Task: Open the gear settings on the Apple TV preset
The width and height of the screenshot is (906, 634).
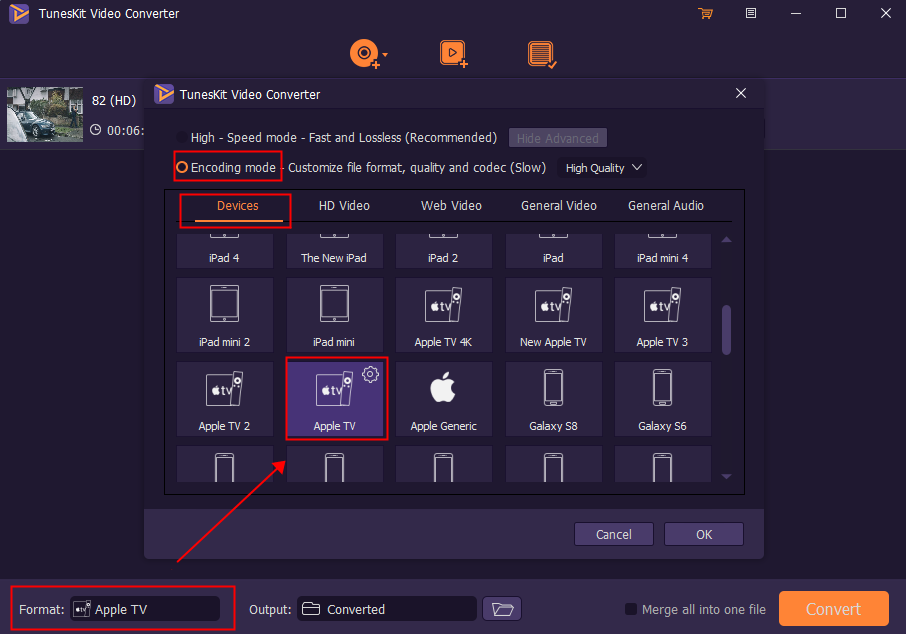Action: (370, 375)
